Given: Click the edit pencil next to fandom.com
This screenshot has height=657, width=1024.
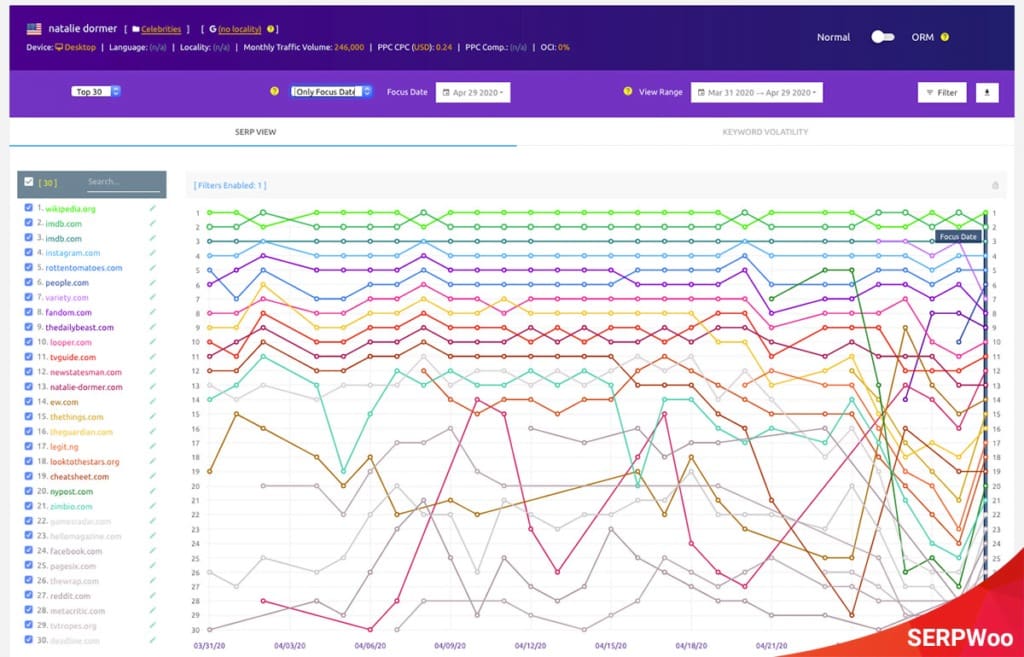Looking at the screenshot, I should click(x=153, y=312).
